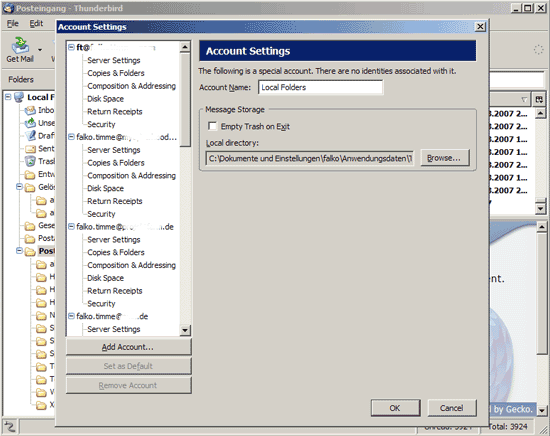This screenshot has height=436, width=550.
Task: Select the Entw folder icon
Action: coord(30,174)
